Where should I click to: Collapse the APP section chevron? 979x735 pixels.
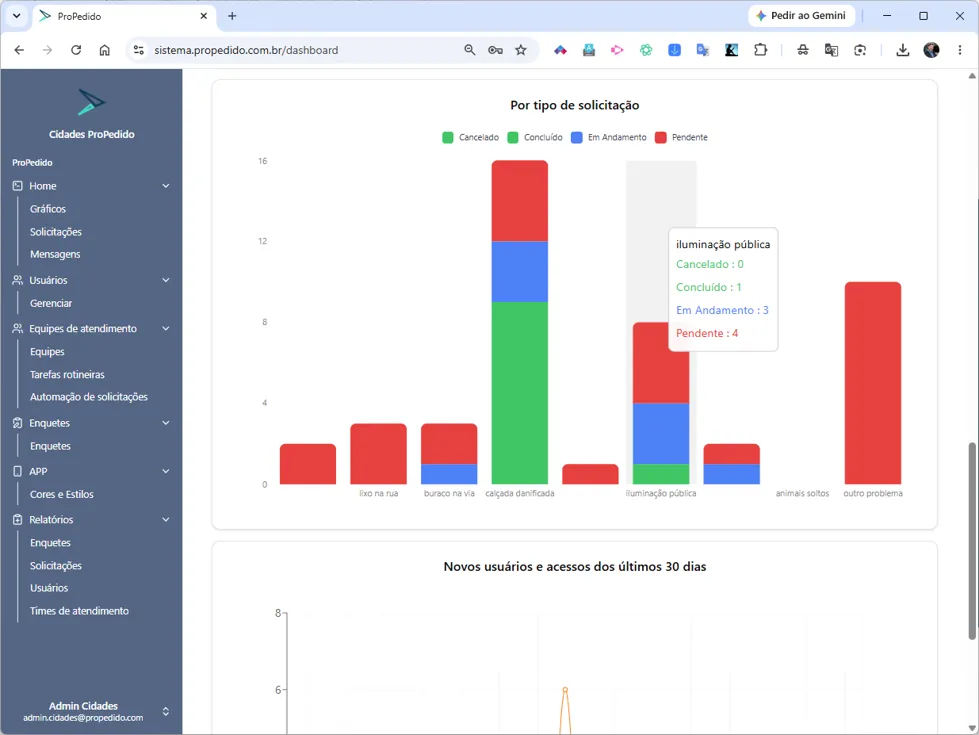point(165,471)
